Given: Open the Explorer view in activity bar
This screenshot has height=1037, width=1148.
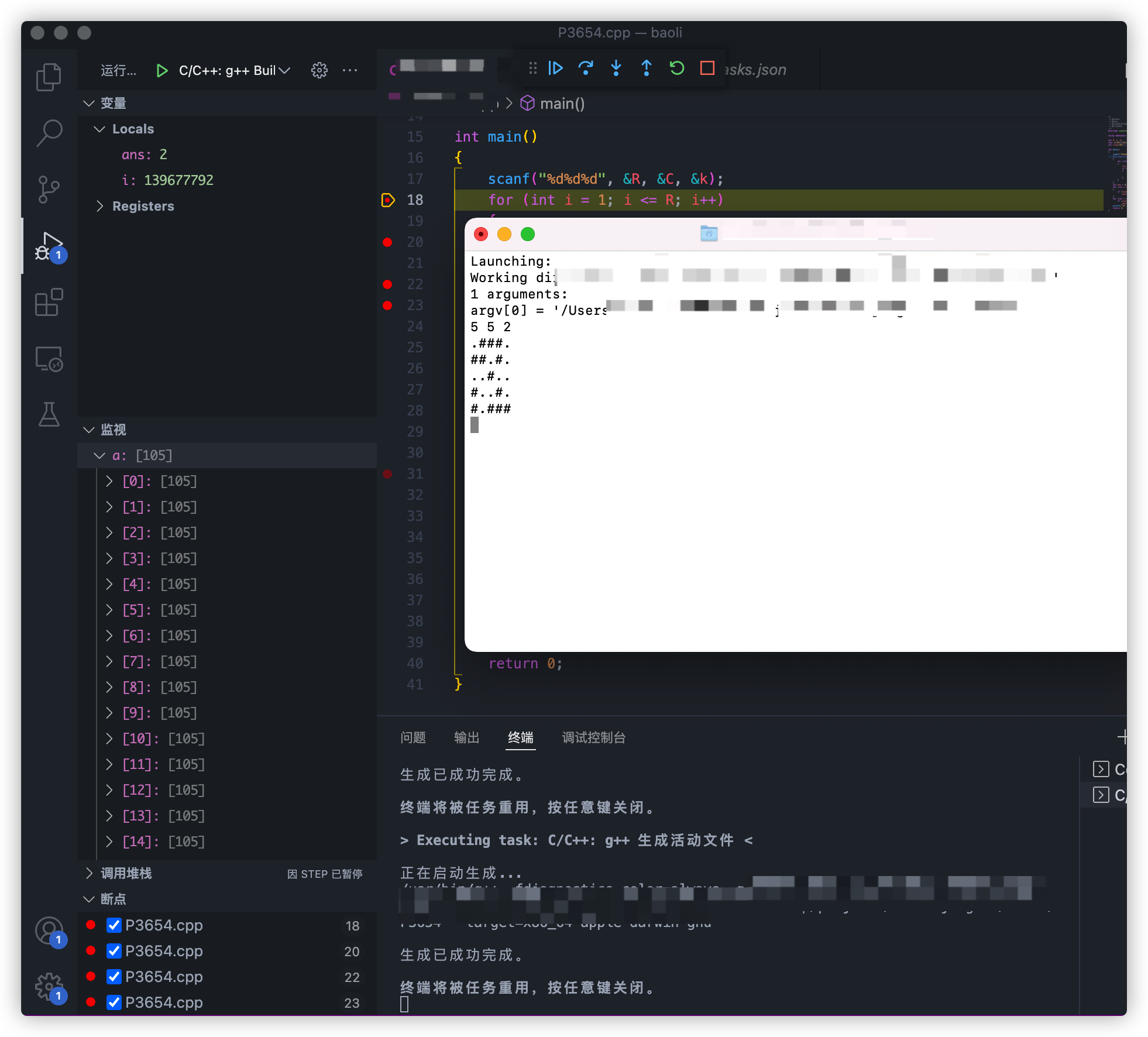Looking at the screenshot, I should (x=49, y=77).
